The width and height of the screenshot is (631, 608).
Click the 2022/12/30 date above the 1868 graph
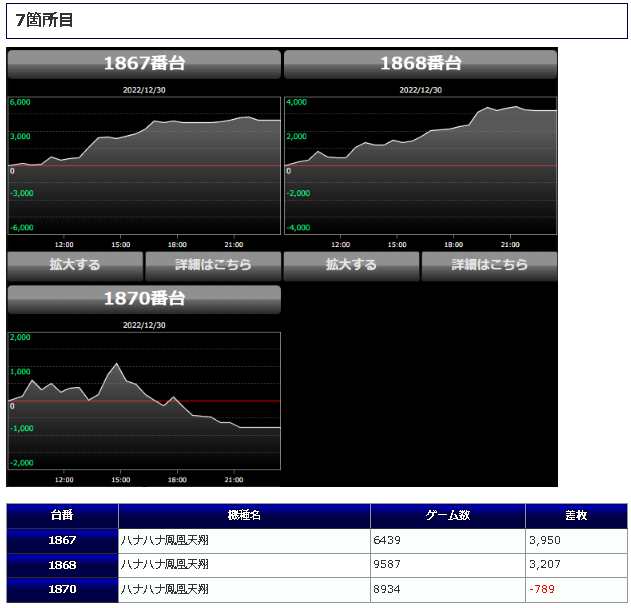click(x=421, y=90)
